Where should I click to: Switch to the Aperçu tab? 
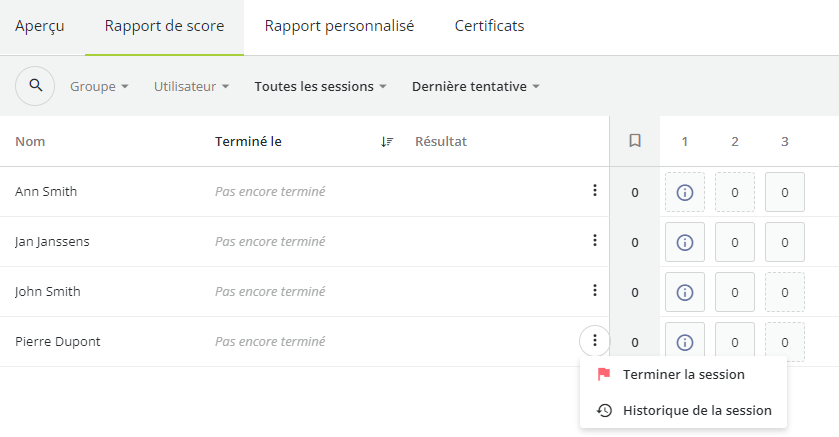click(40, 26)
